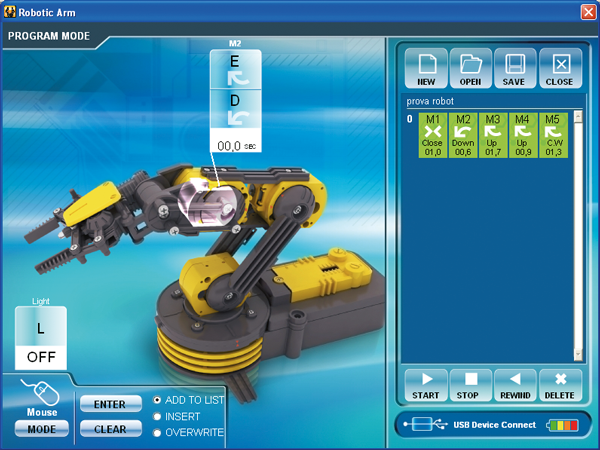
Task: Click program name 'prova robot'
Action: pos(430,101)
